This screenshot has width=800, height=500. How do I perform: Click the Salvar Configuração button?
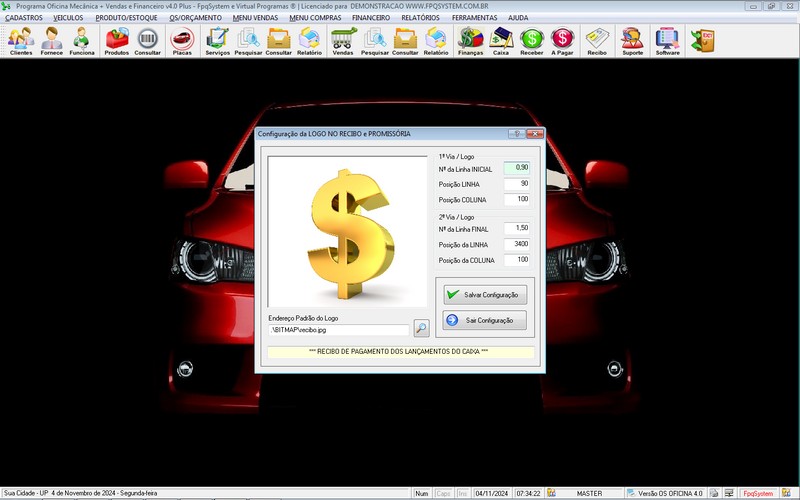485,295
